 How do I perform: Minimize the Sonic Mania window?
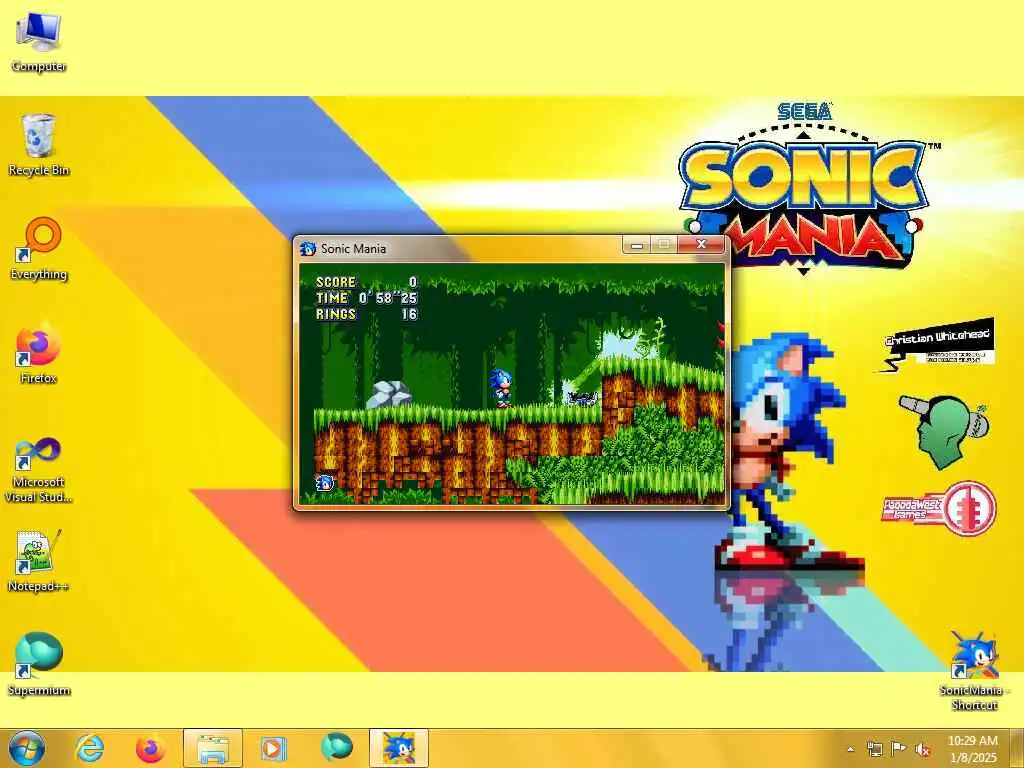coord(637,245)
